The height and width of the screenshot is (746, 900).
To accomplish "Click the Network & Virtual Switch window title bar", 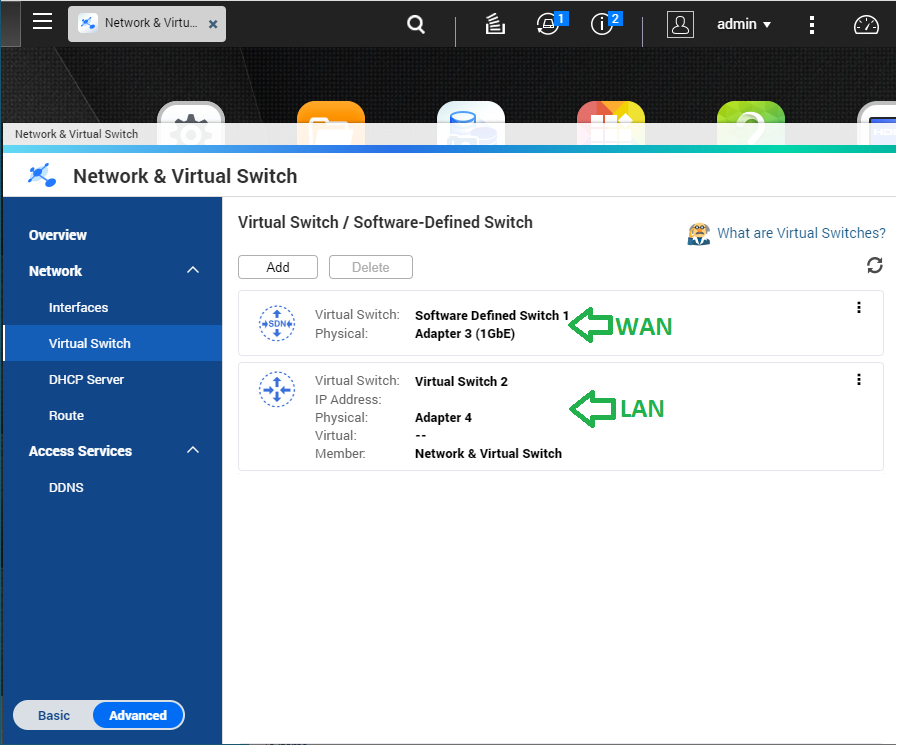I will coord(449,134).
